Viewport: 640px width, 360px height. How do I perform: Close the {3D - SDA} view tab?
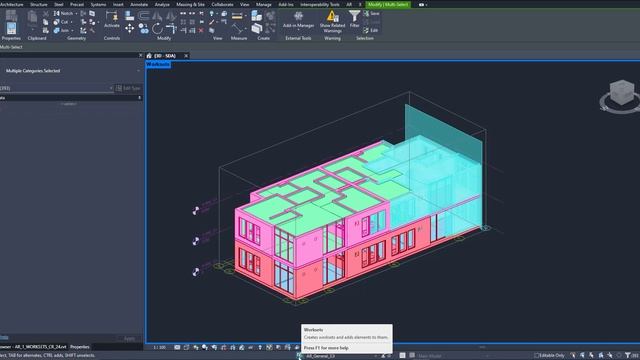186,56
